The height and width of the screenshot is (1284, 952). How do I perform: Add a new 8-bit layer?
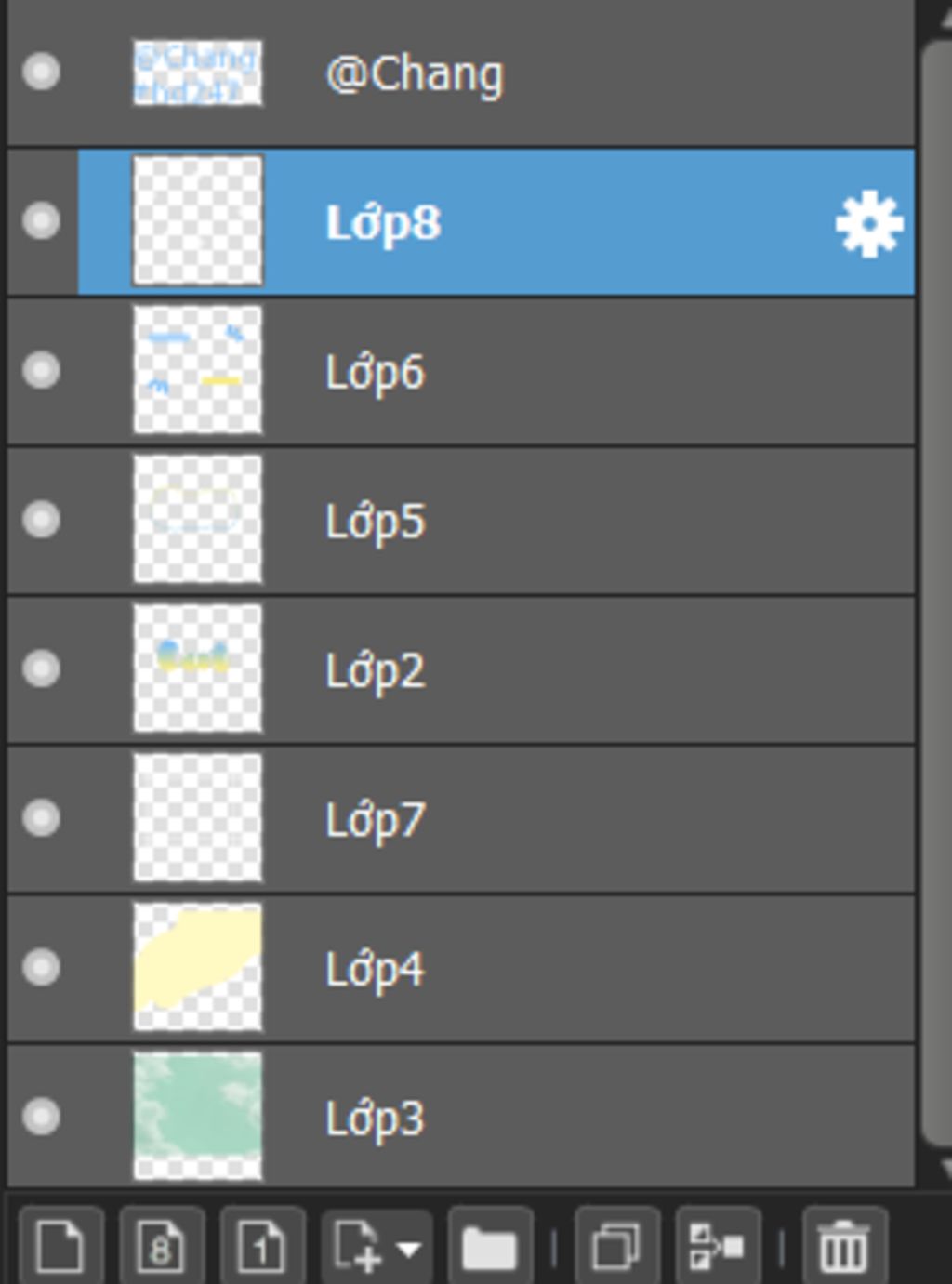(162, 1246)
